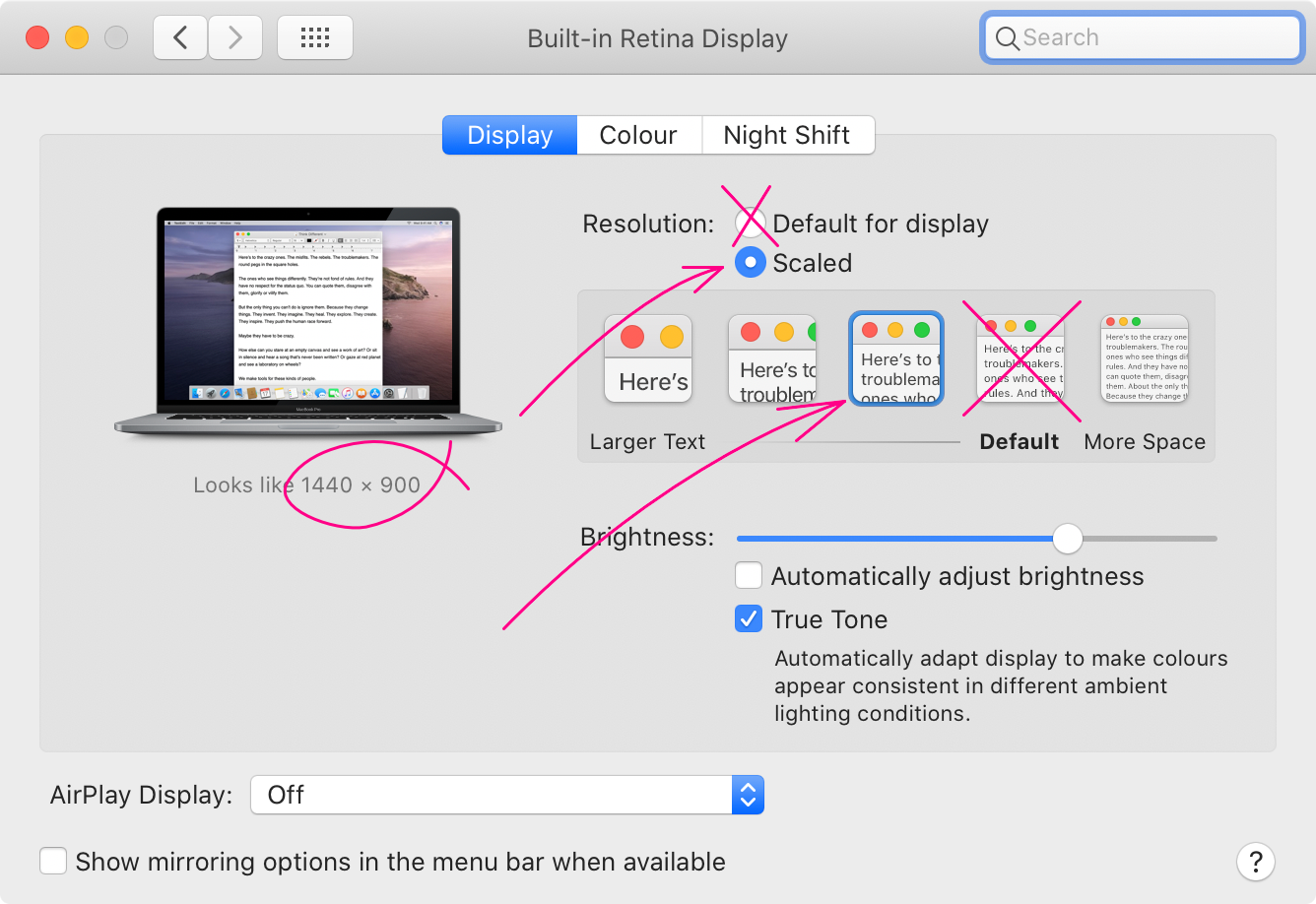Show all preferences with the grid icon
The width and height of the screenshot is (1316, 904).
(315, 38)
